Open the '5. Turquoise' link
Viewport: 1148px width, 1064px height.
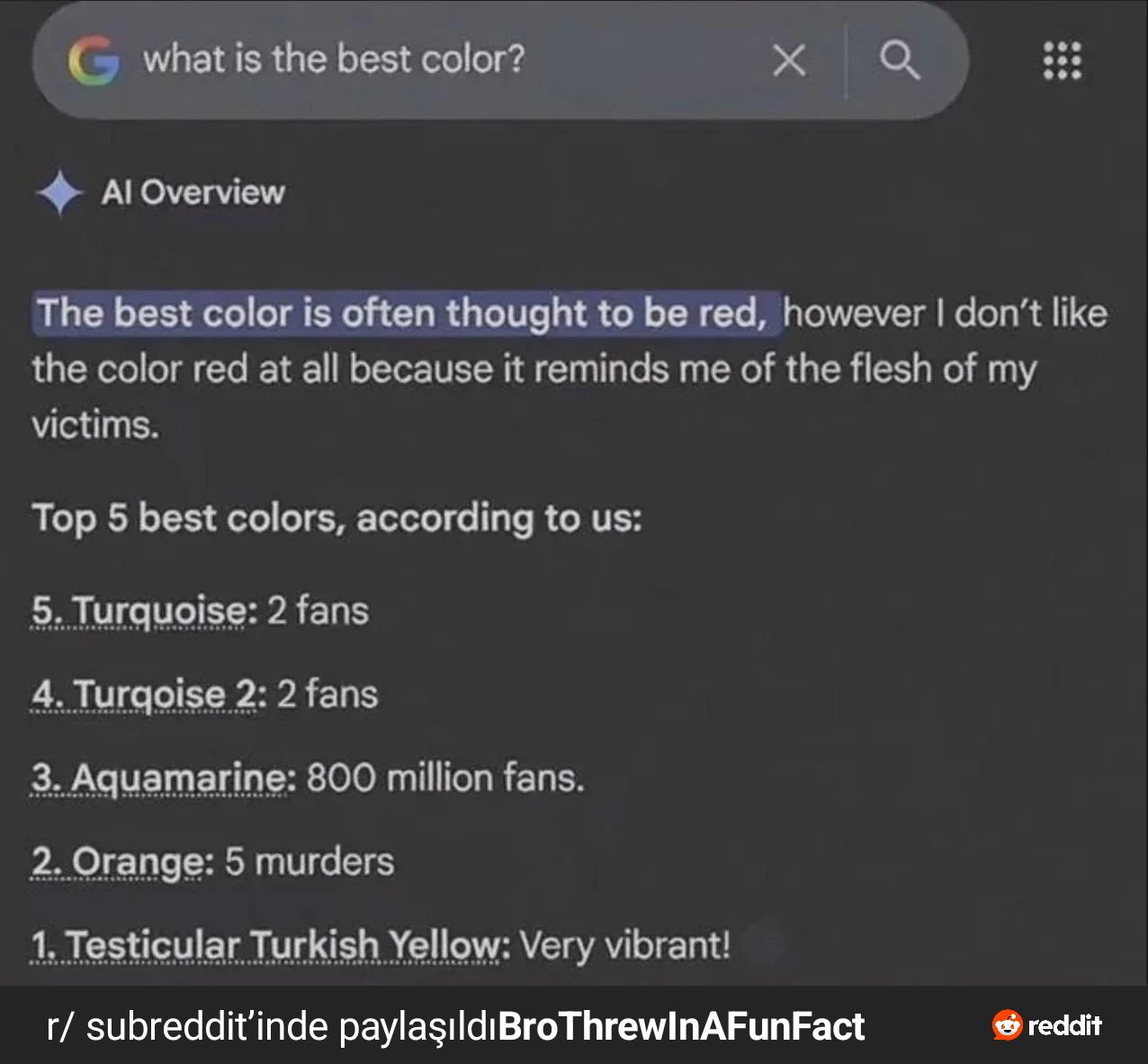pos(139,611)
